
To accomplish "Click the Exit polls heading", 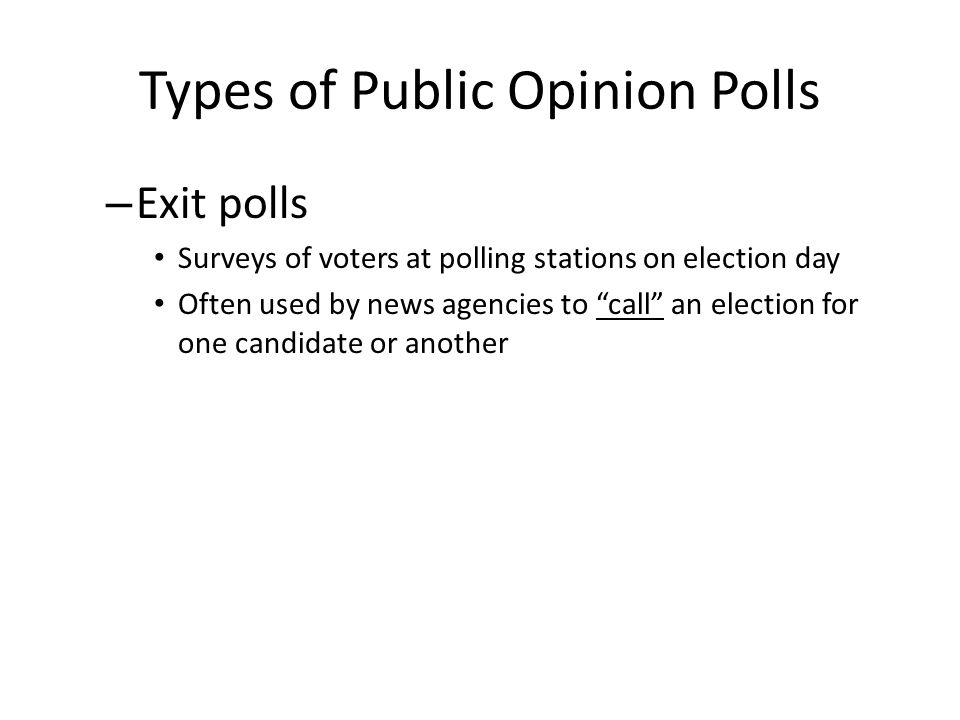I will pyautogui.click(x=222, y=204).
